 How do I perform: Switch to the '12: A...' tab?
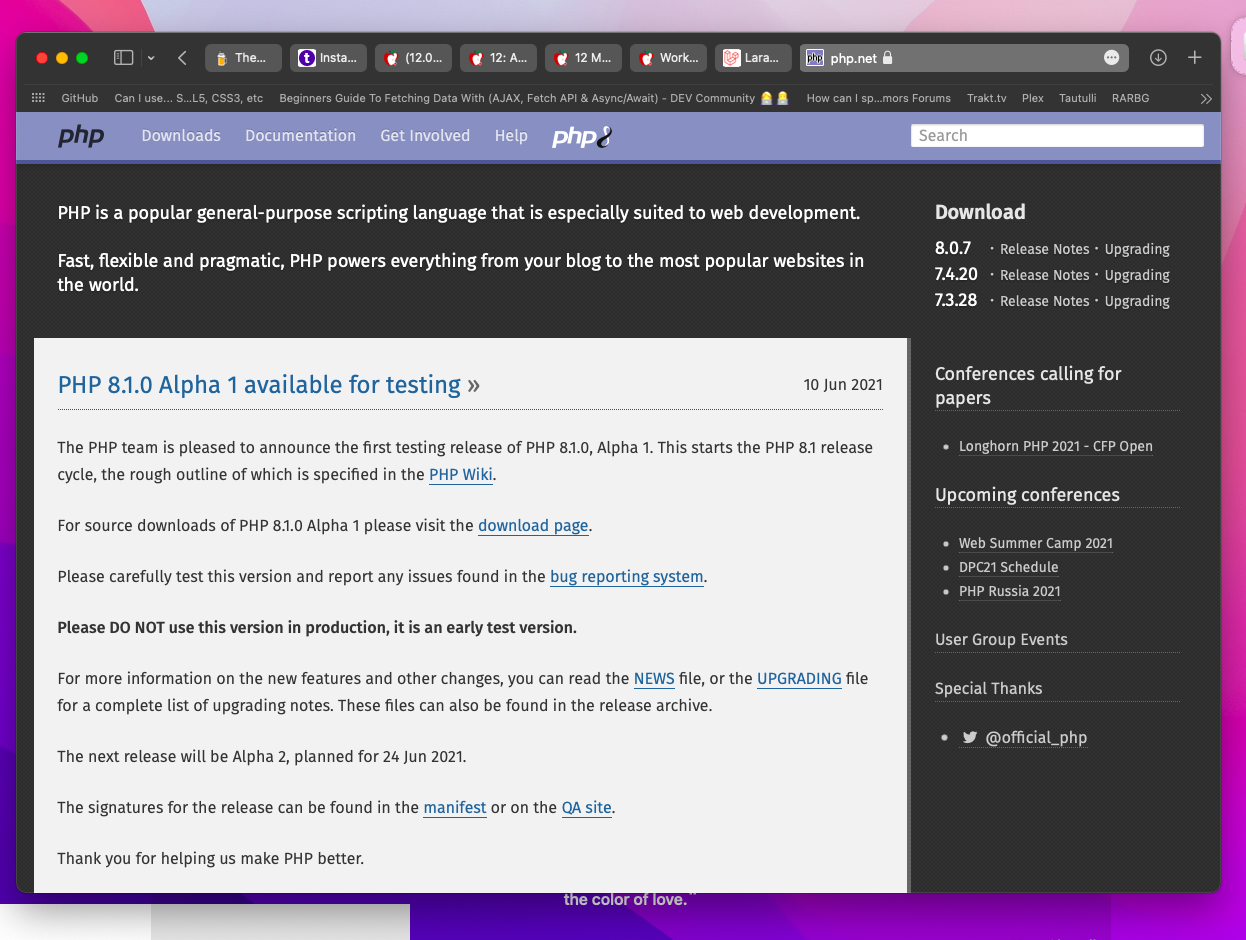499,58
